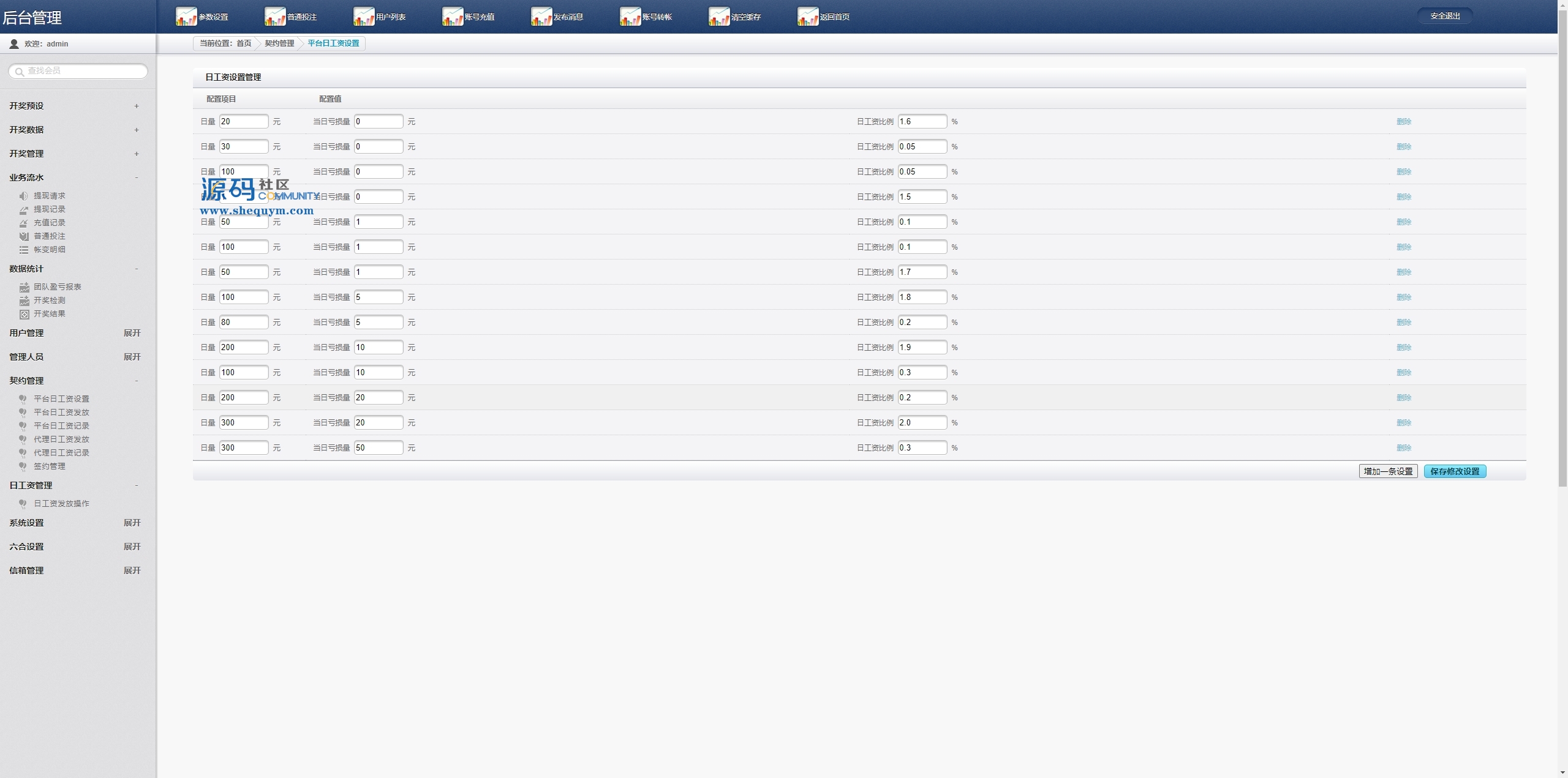Open 日工资发放操作 menu item
The width and height of the screenshot is (1568, 778).
point(61,504)
